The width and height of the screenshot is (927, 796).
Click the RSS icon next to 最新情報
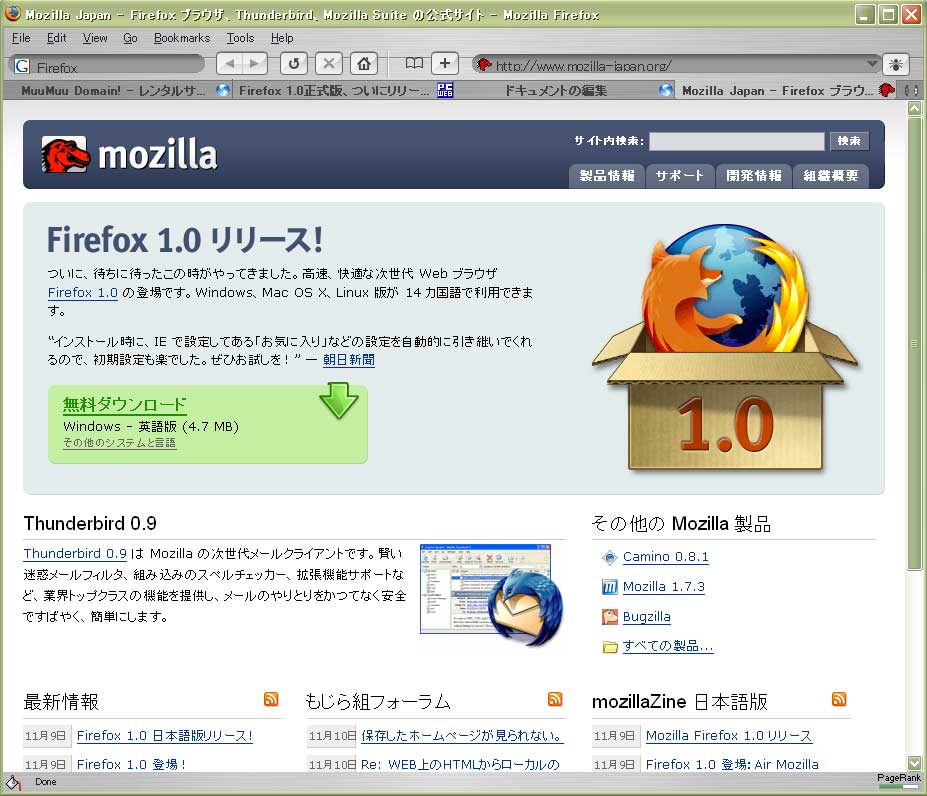tap(271, 699)
